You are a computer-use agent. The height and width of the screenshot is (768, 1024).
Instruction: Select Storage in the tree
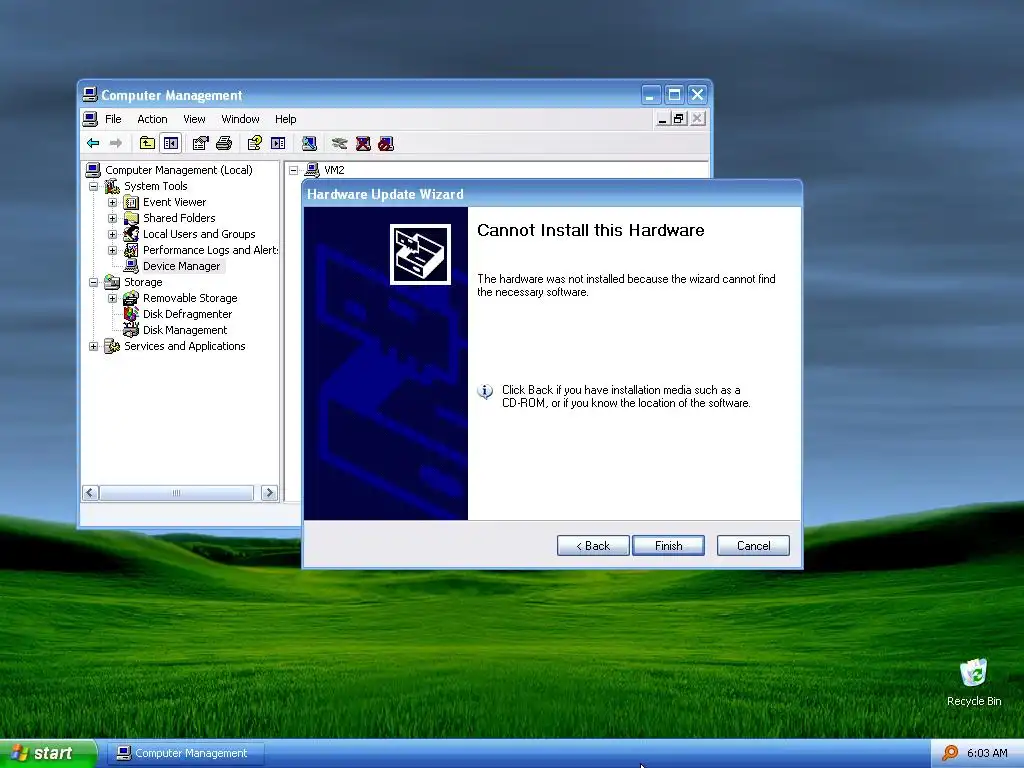(143, 282)
